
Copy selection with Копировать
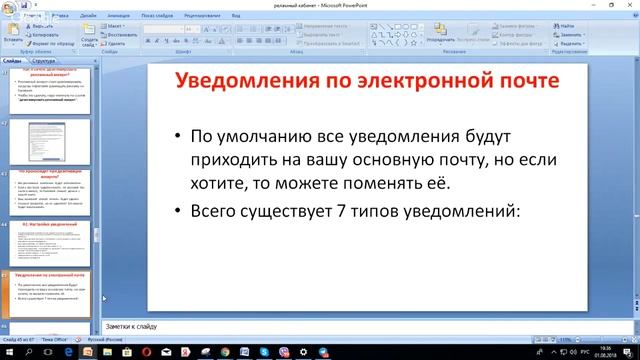coord(42,35)
